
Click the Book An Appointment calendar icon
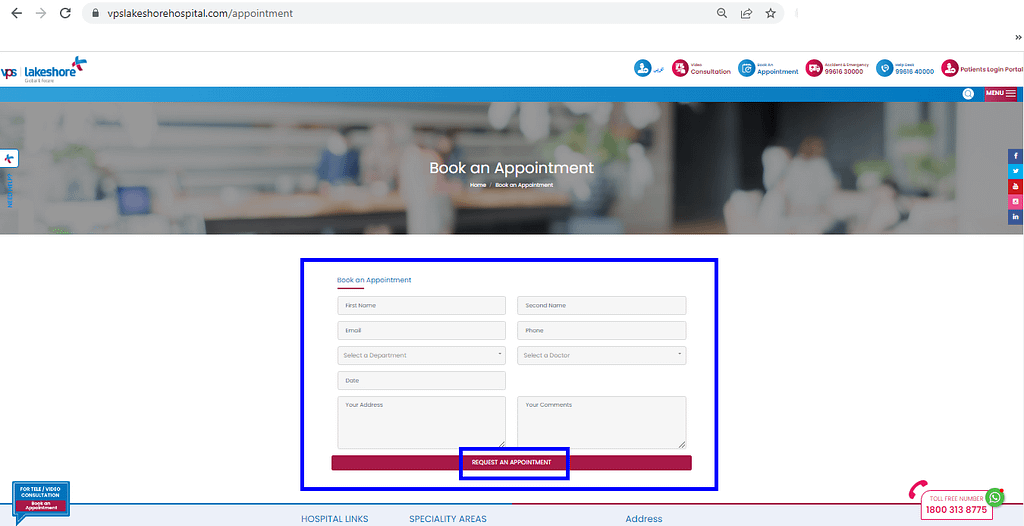[746, 68]
